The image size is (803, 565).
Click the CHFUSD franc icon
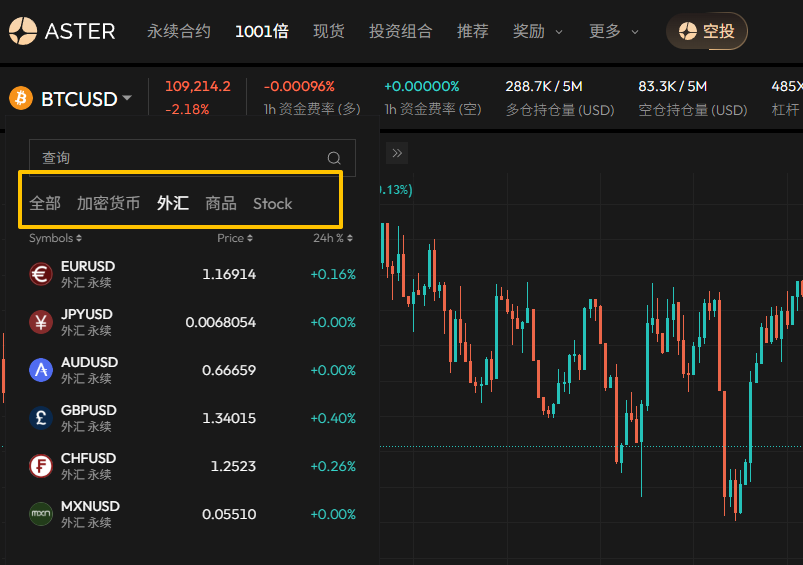click(41, 466)
